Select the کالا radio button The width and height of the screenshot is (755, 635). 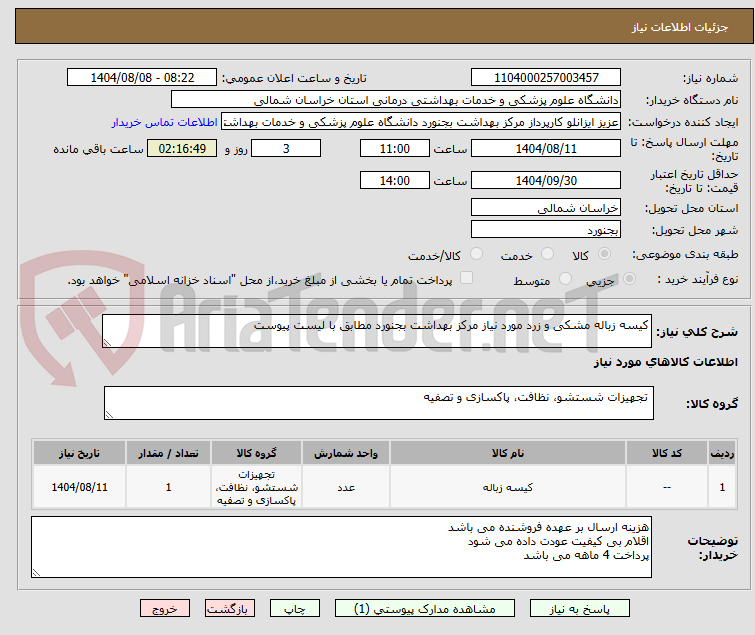pos(604,254)
